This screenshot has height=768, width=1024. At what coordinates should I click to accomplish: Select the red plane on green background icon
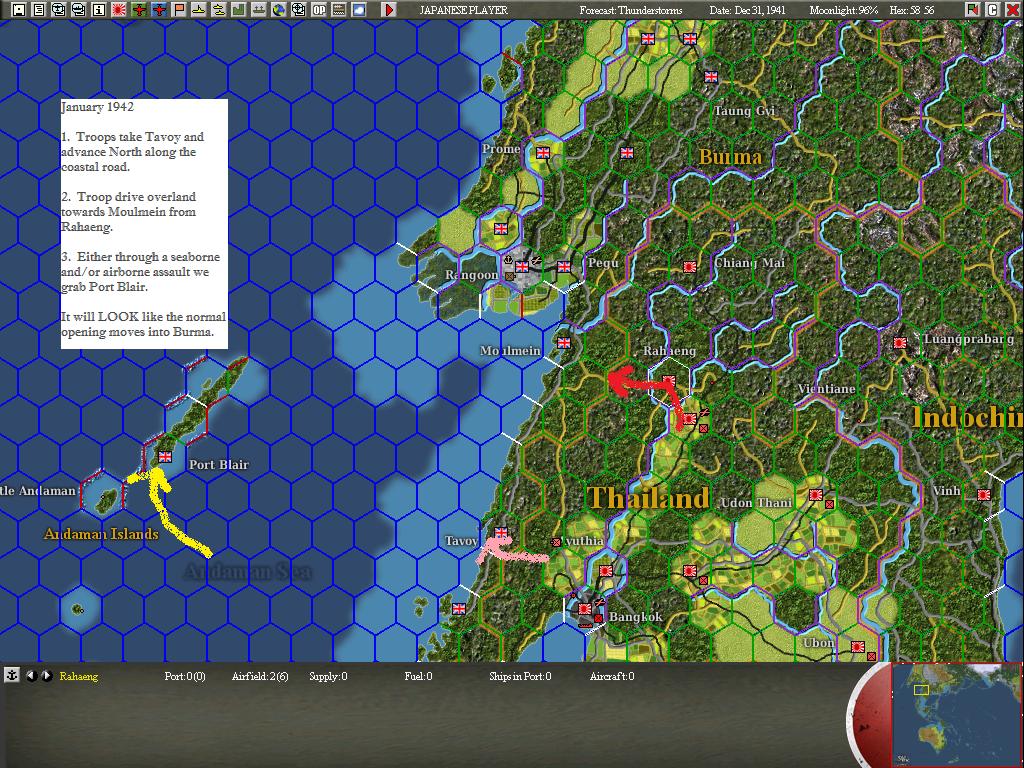point(139,9)
